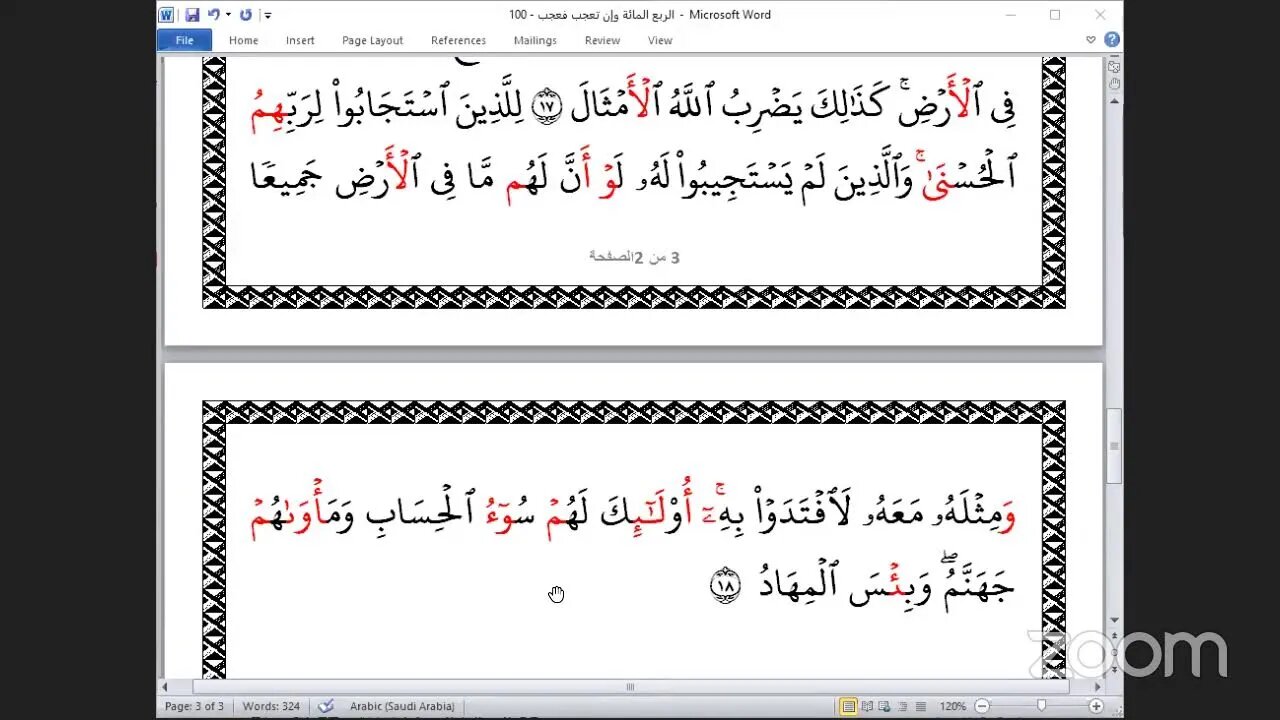Undo the last action
Image resolution: width=1280 pixels, height=720 pixels.
(x=214, y=15)
